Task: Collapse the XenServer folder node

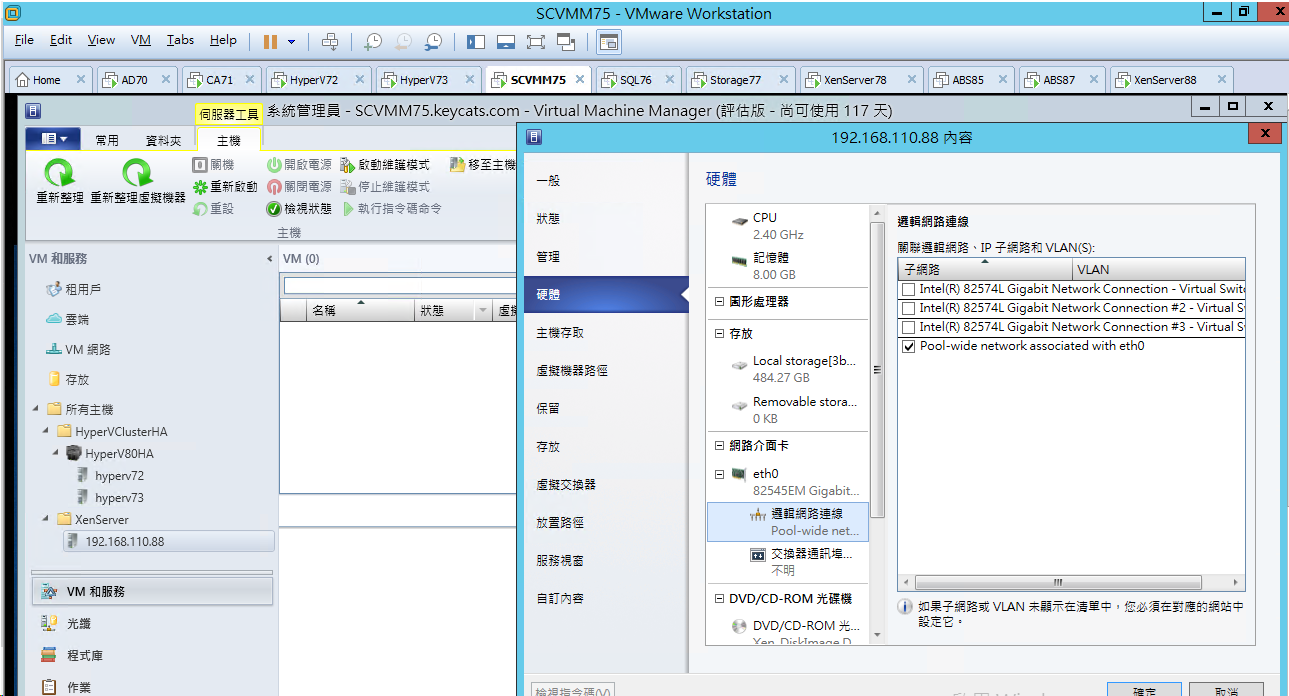Action: pos(47,519)
